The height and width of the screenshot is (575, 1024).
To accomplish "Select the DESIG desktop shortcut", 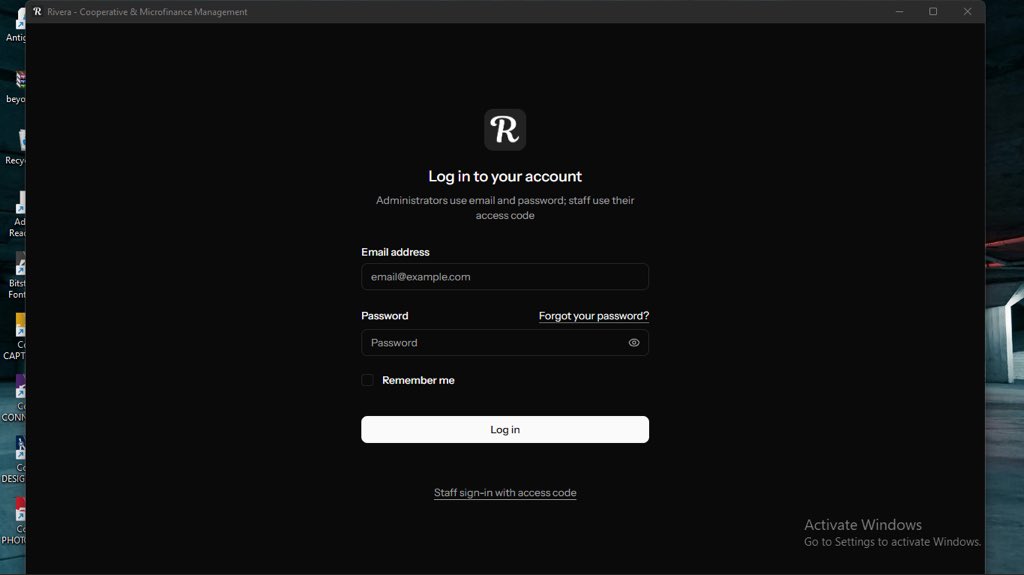I will point(14,459).
